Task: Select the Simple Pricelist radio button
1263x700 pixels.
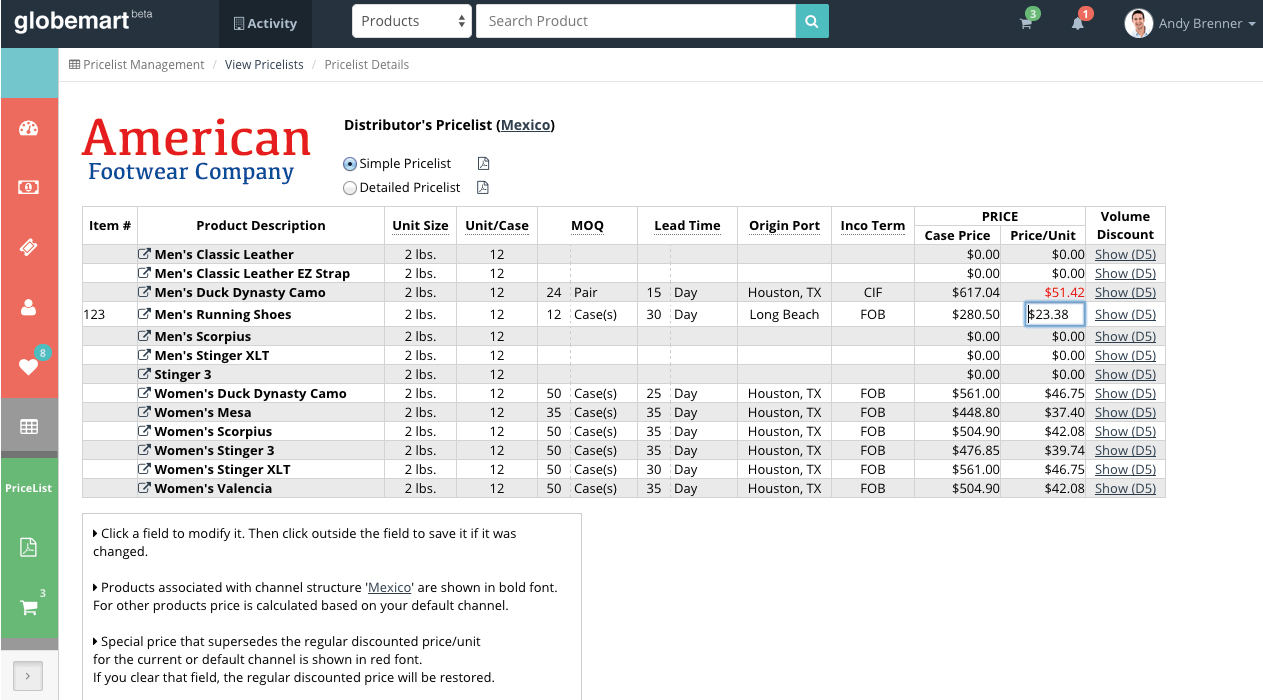Action: pyautogui.click(x=350, y=164)
